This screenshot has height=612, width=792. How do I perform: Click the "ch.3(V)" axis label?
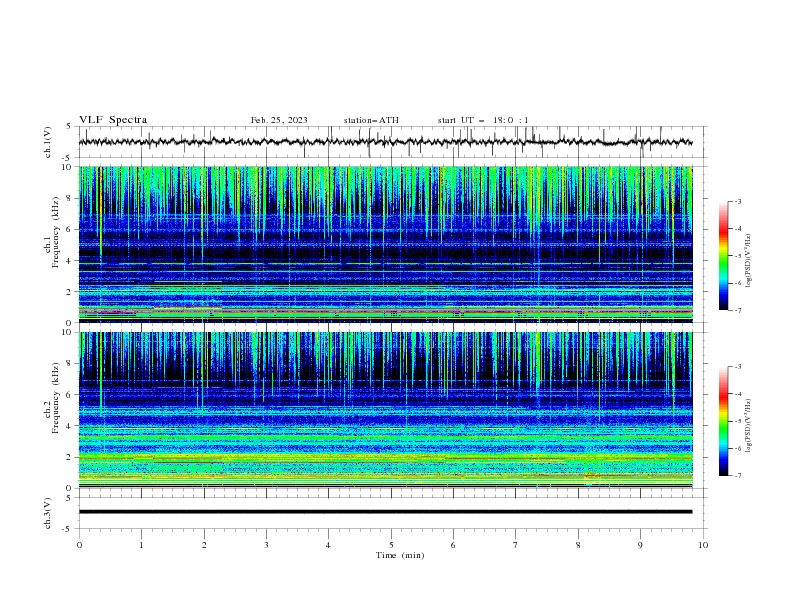pos(48,513)
